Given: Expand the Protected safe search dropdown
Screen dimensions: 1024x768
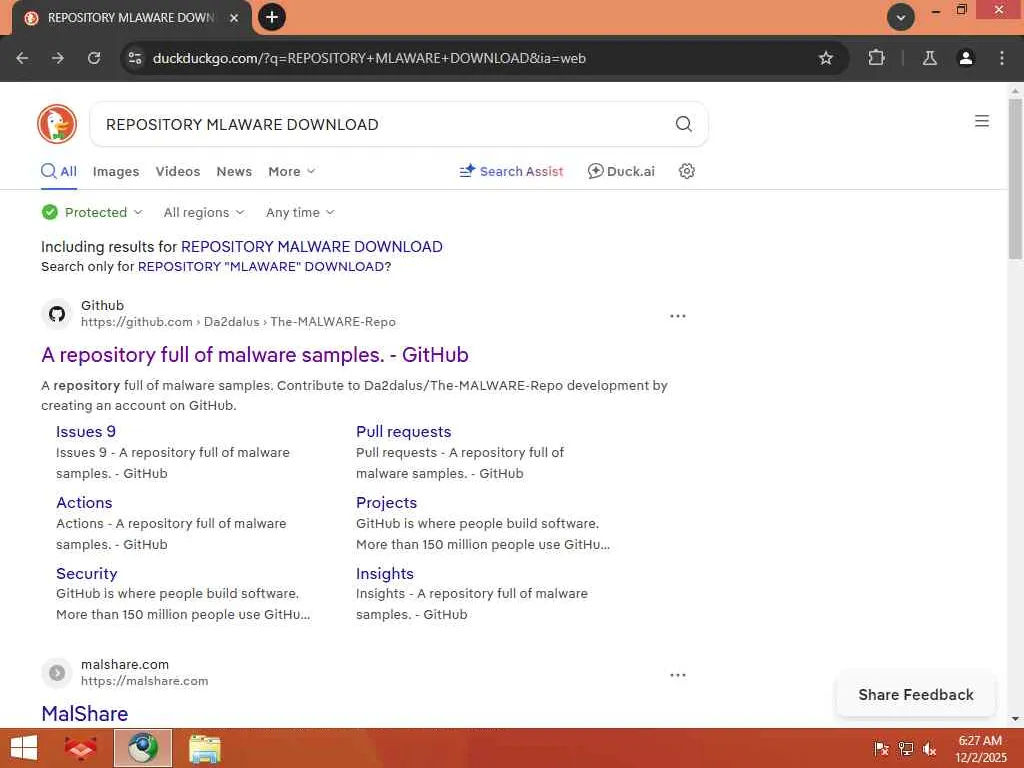Looking at the screenshot, I should (x=91, y=212).
